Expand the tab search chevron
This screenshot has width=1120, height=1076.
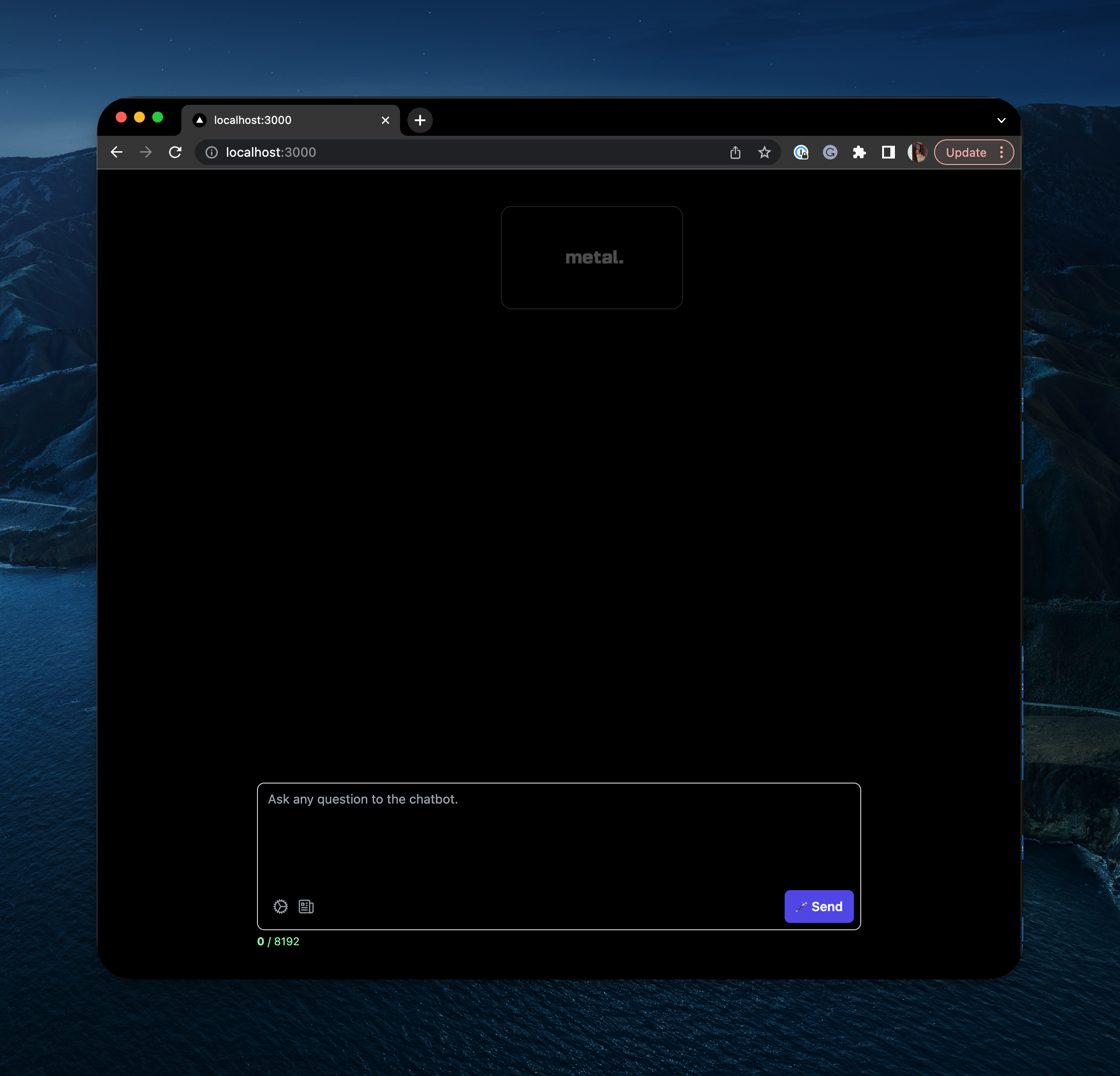1001,120
